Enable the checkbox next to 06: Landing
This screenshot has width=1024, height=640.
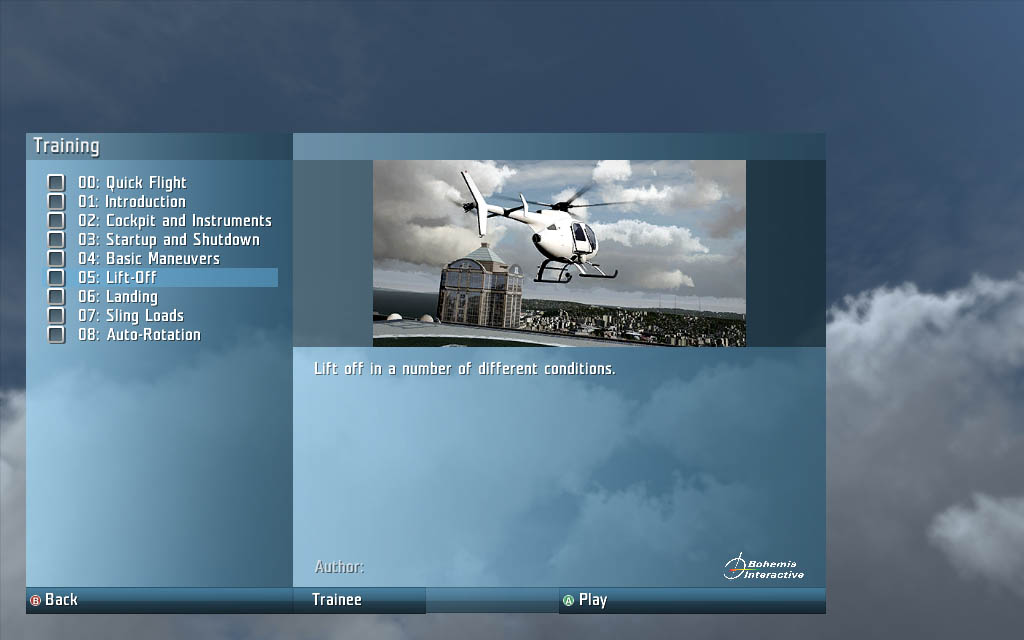tap(56, 297)
